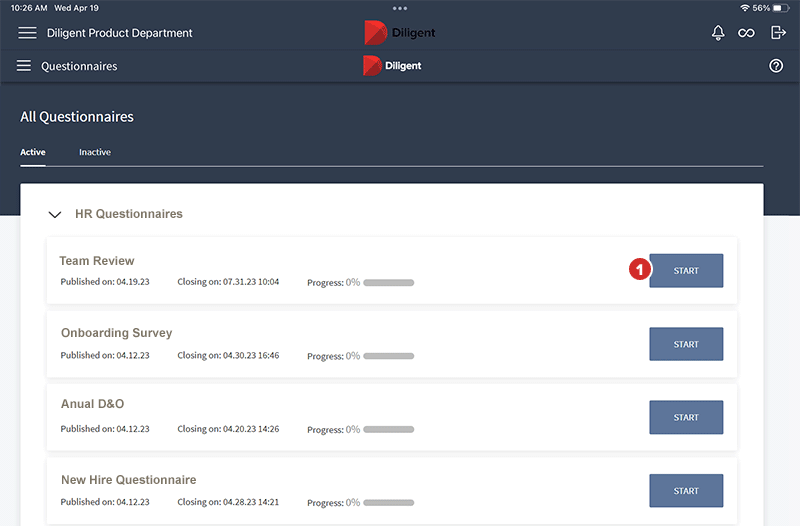This screenshot has height=526, width=800.
Task: Collapse the HR Questionnaires section chevron
Action: point(55,214)
